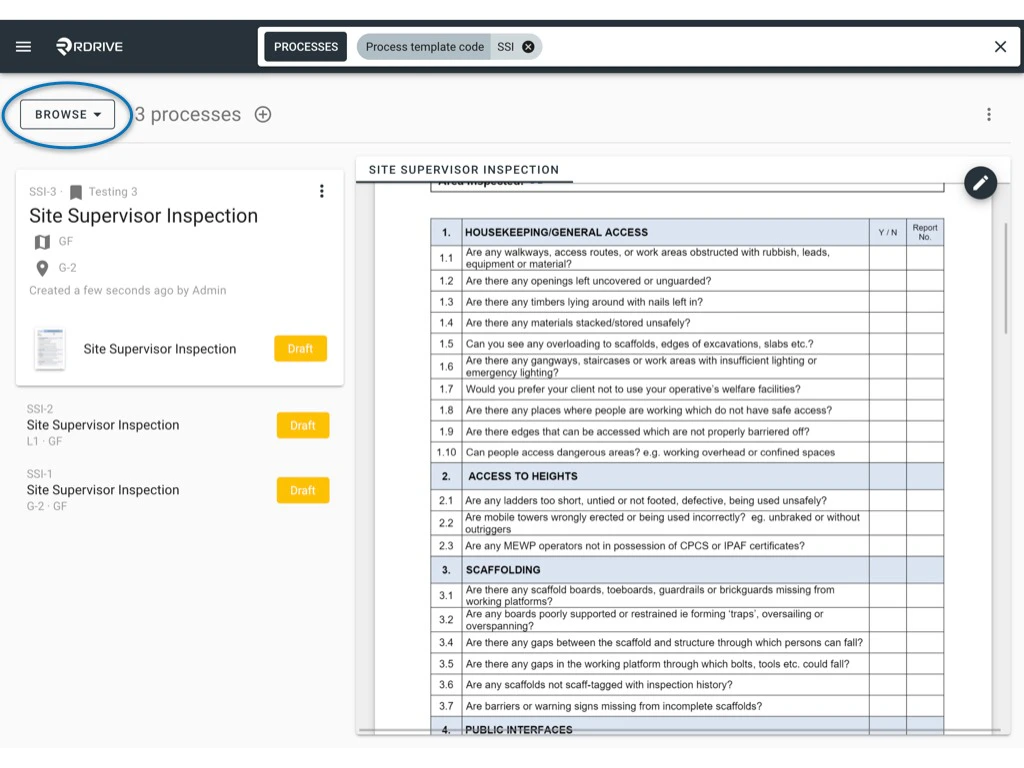
Task: Click the Site Supervisor Inspection card title
Action: click(144, 216)
